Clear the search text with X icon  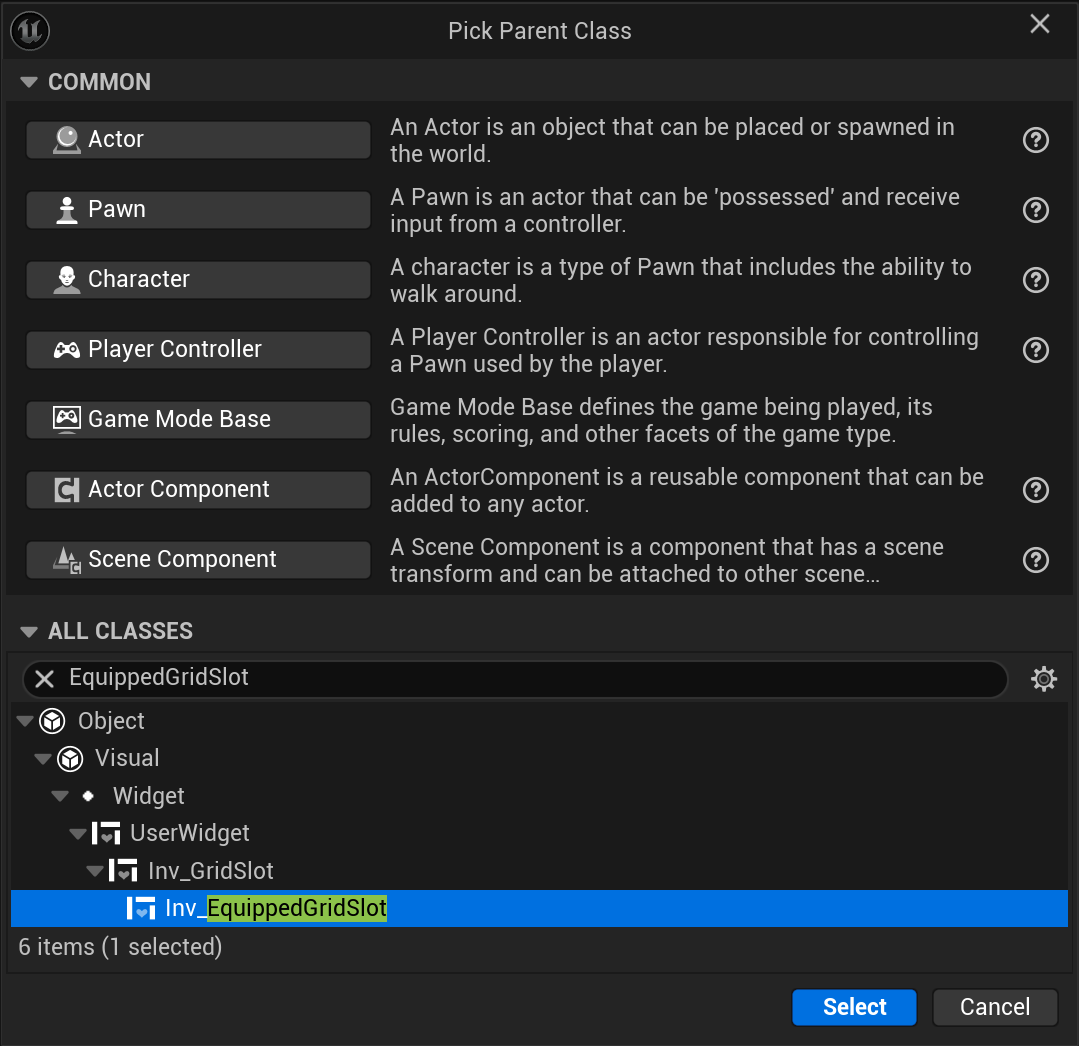coord(45,679)
